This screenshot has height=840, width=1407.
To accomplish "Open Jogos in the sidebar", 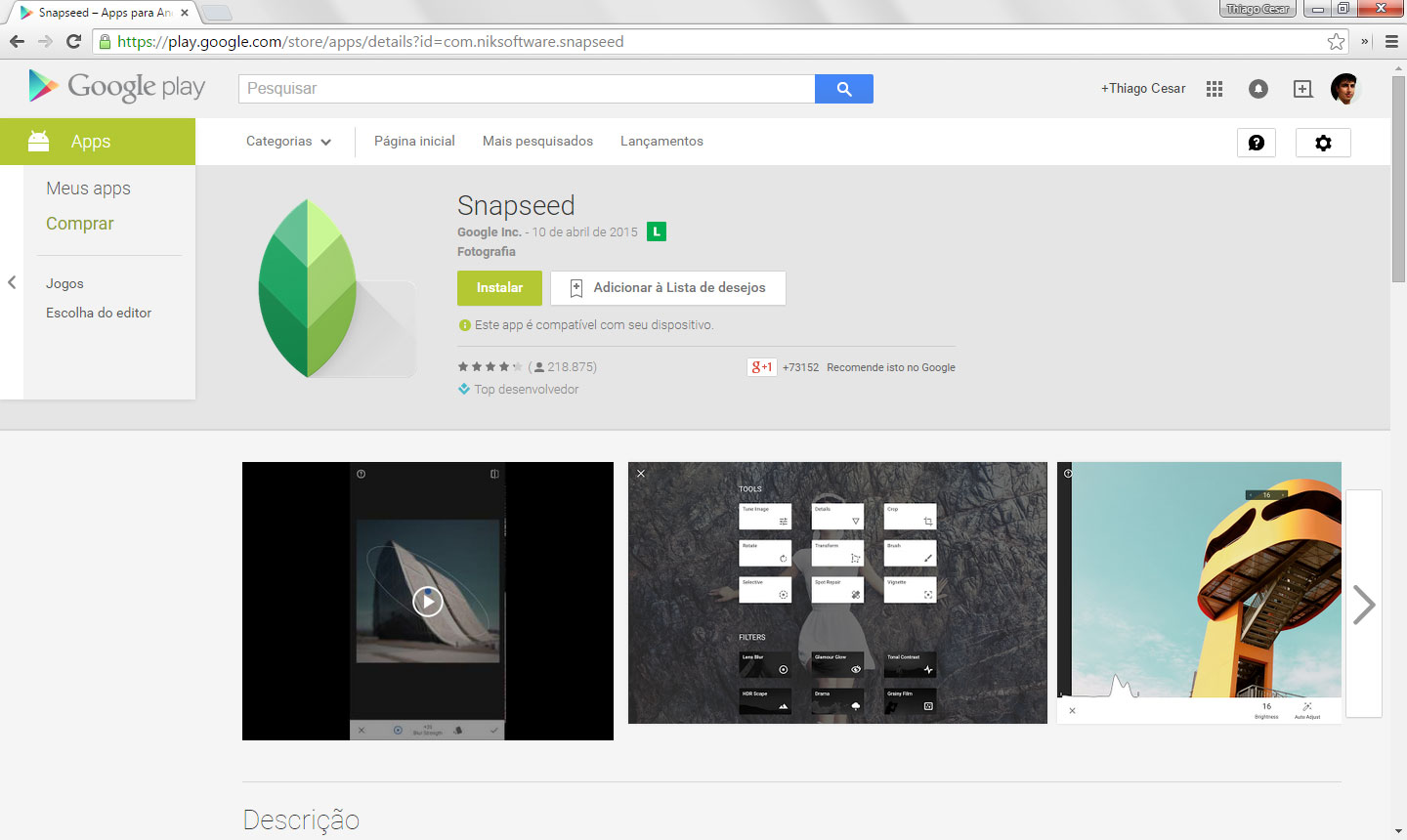I will [x=64, y=283].
